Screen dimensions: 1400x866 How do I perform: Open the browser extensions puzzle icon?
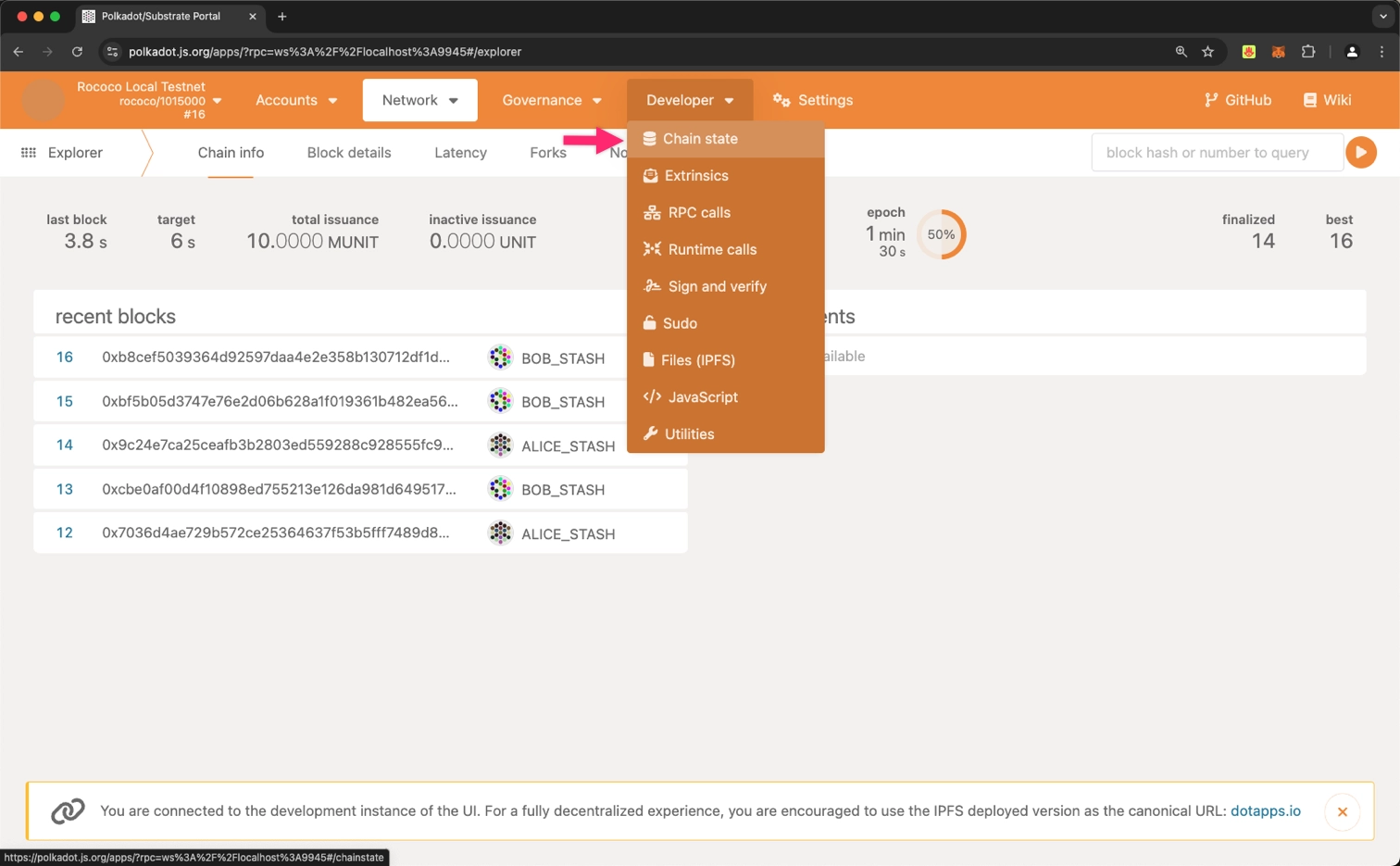point(1307,52)
